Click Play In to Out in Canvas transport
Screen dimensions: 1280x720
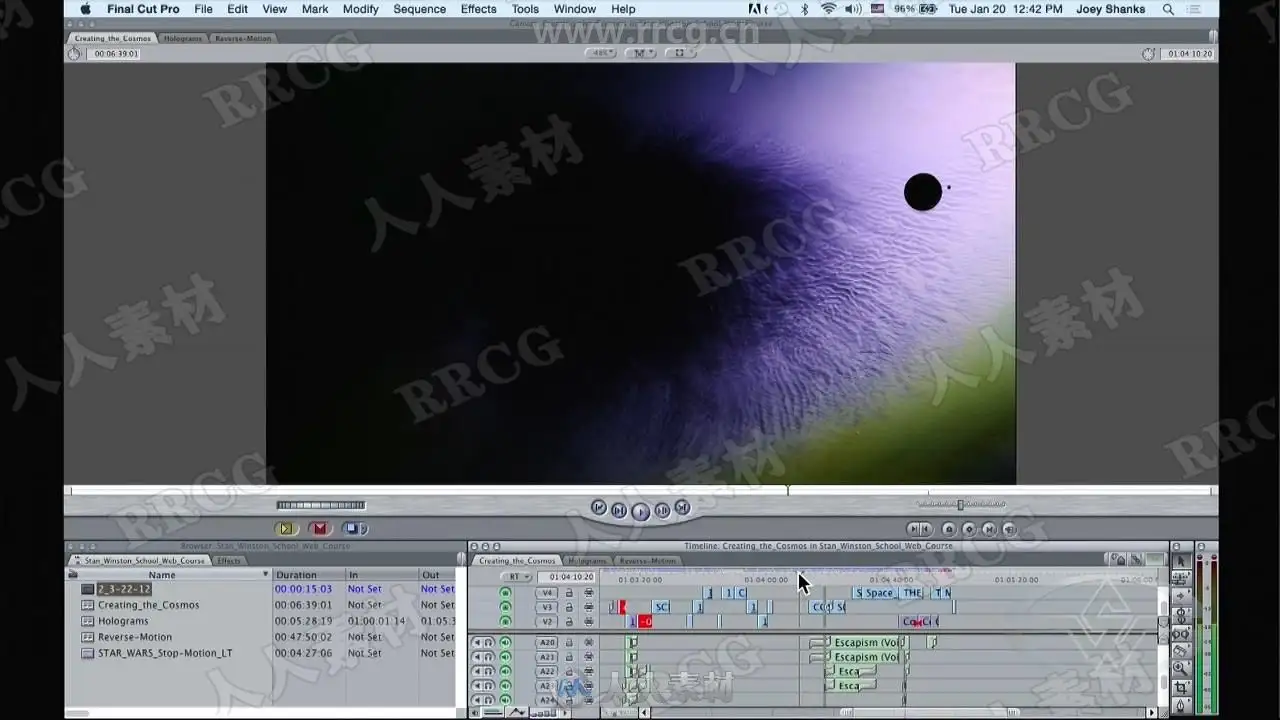click(x=619, y=511)
